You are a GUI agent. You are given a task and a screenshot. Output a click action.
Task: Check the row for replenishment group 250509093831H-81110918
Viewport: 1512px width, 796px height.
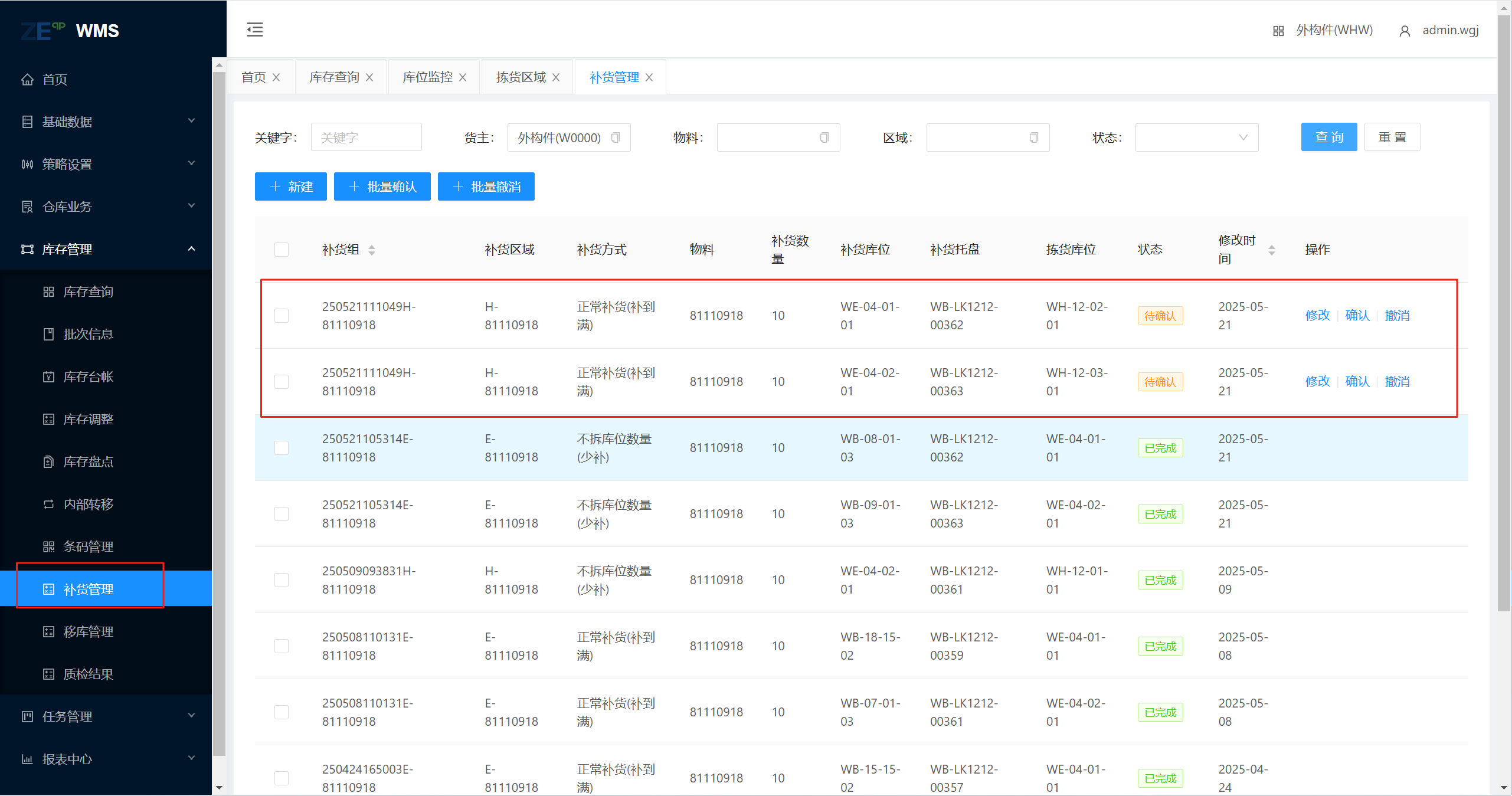click(282, 580)
